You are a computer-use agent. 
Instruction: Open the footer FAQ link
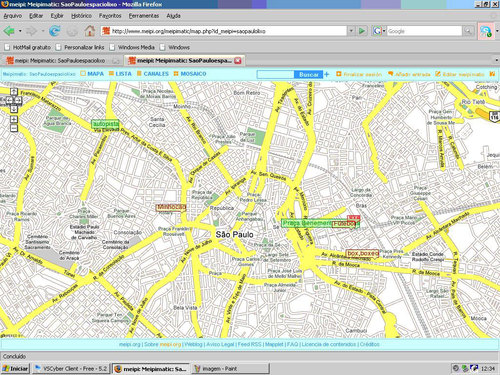pyautogui.click(x=292, y=344)
